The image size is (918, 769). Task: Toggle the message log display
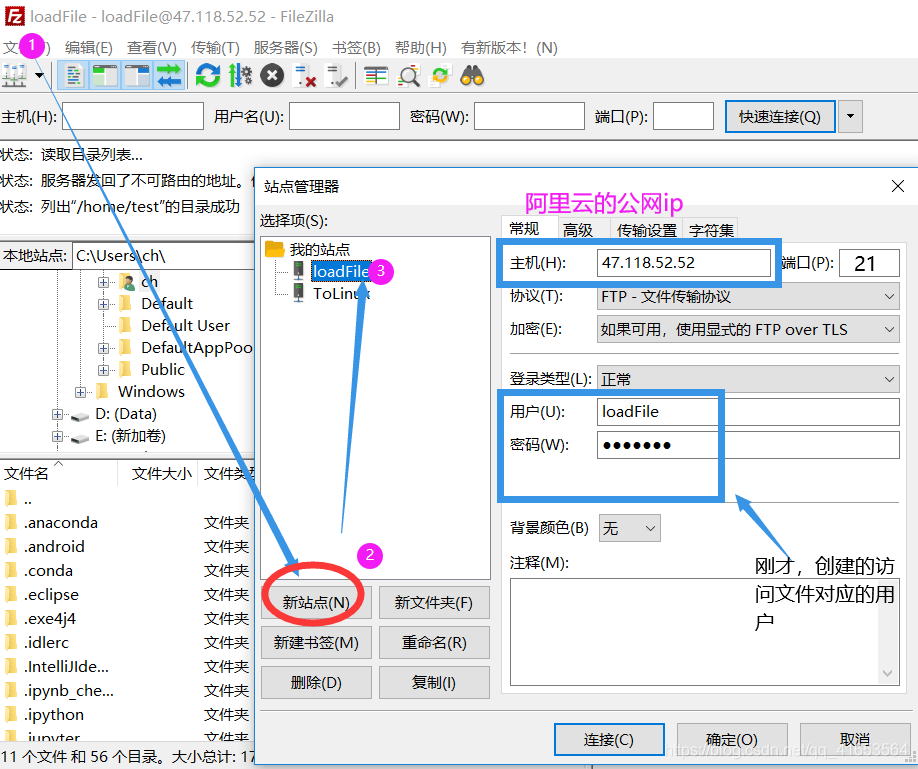point(74,76)
